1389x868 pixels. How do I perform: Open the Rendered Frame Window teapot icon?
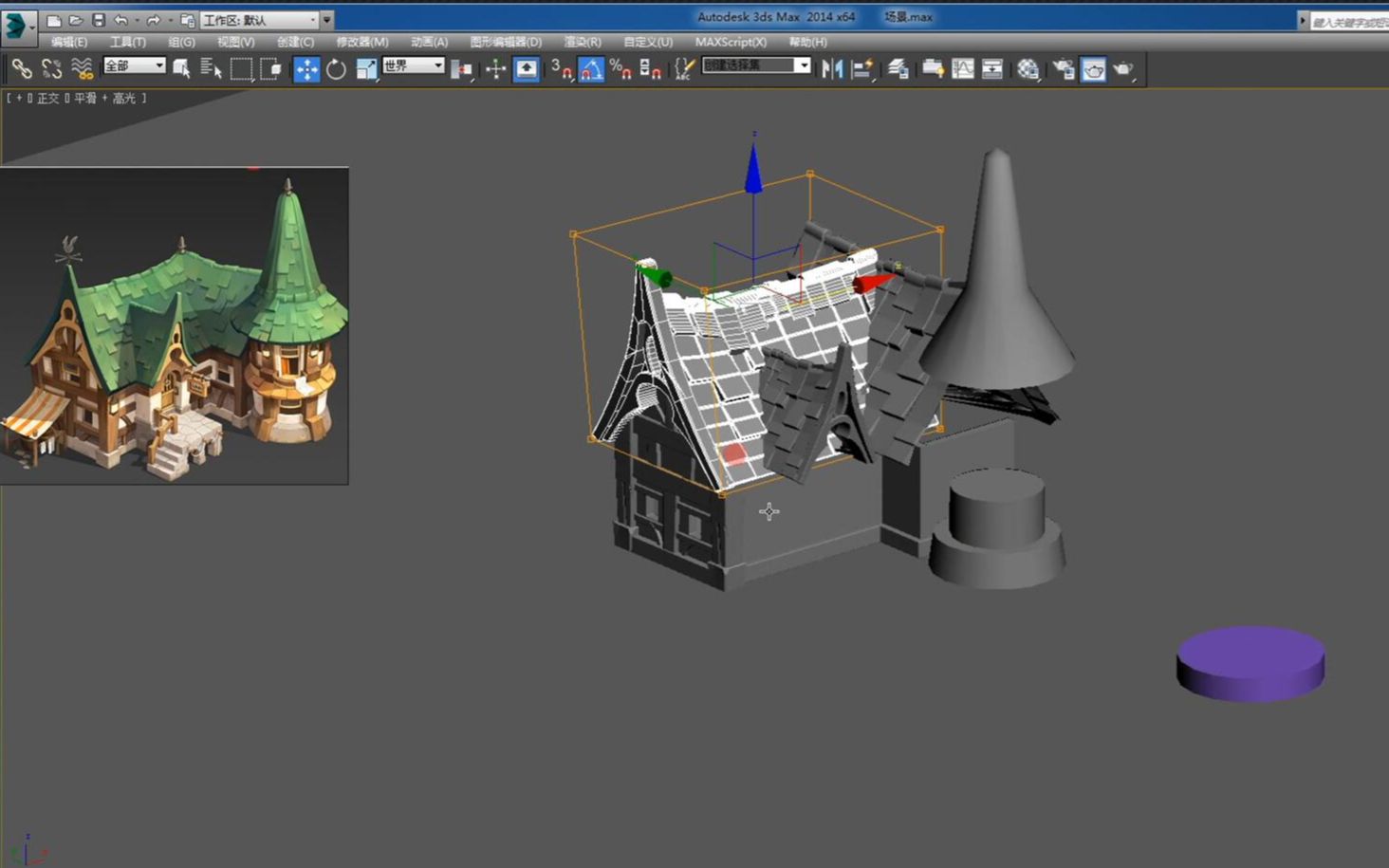pos(1093,68)
